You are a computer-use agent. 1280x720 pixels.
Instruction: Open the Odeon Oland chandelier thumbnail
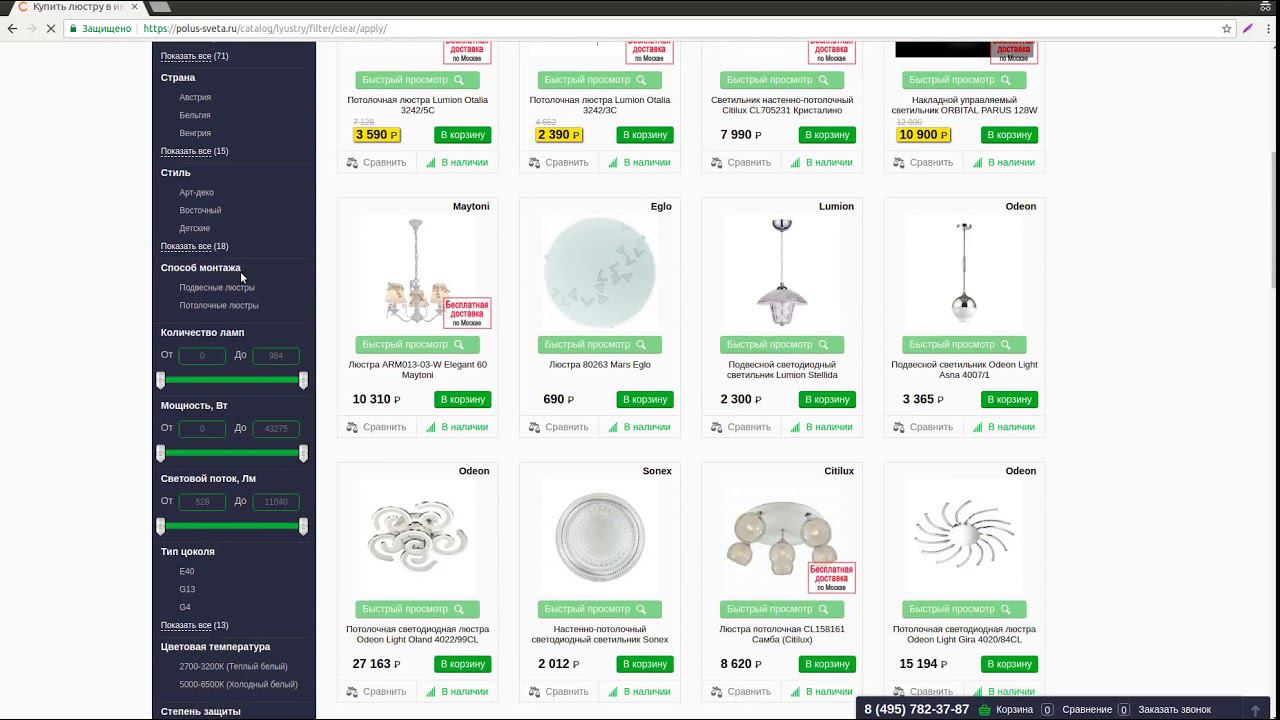418,537
